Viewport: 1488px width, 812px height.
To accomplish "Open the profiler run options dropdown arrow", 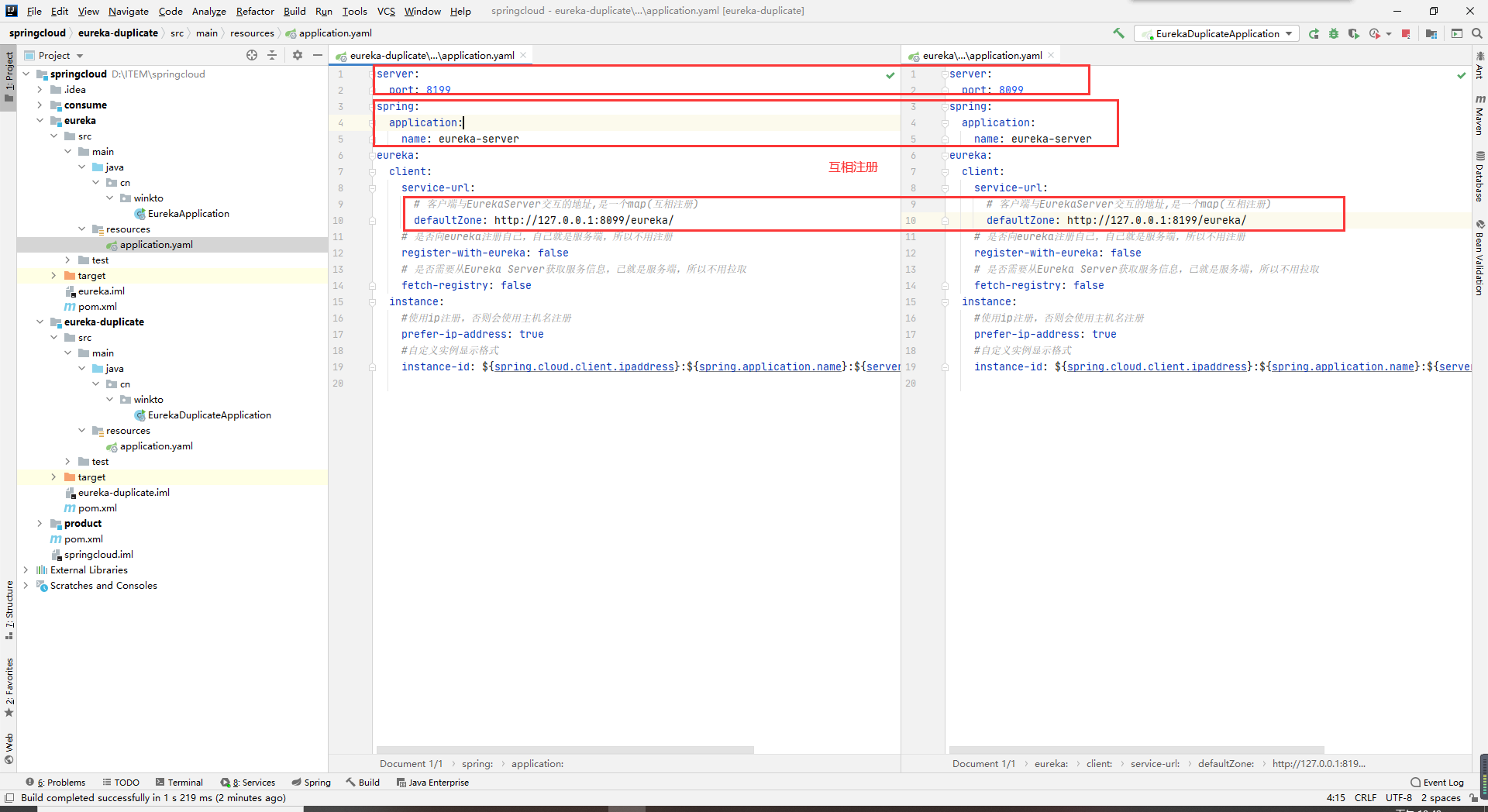I will 1389,33.
